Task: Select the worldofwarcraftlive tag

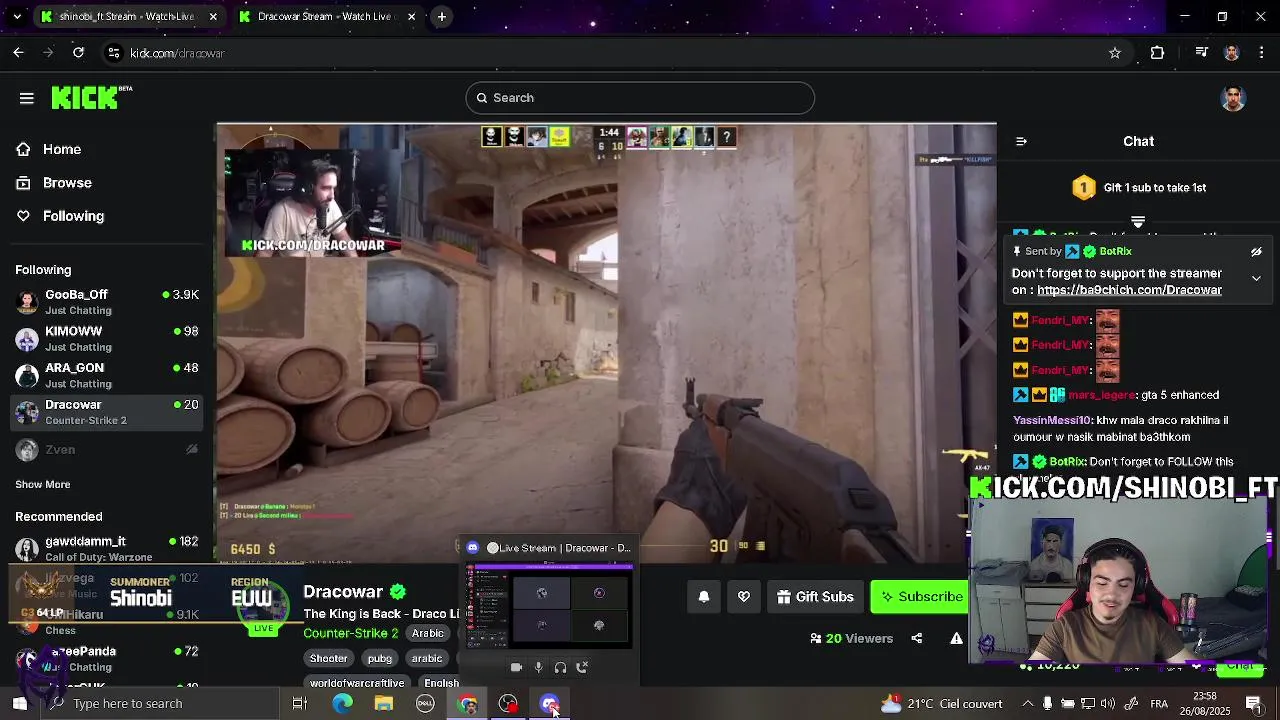Action: [357, 683]
